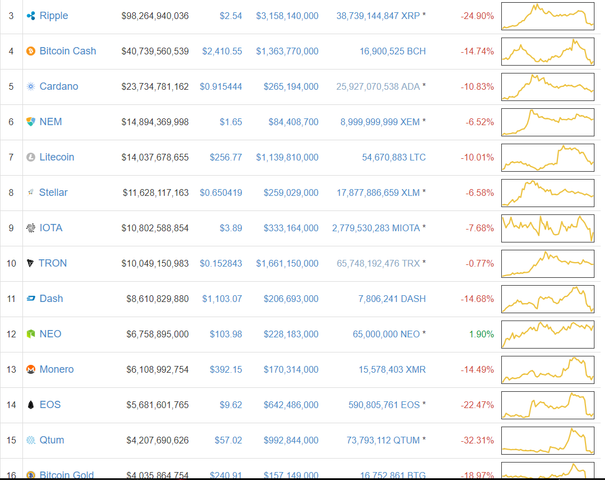Viewport: 605px width, 480px height.
Task: Click NEO supply 65,000,000 NEO
Action: (386, 334)
